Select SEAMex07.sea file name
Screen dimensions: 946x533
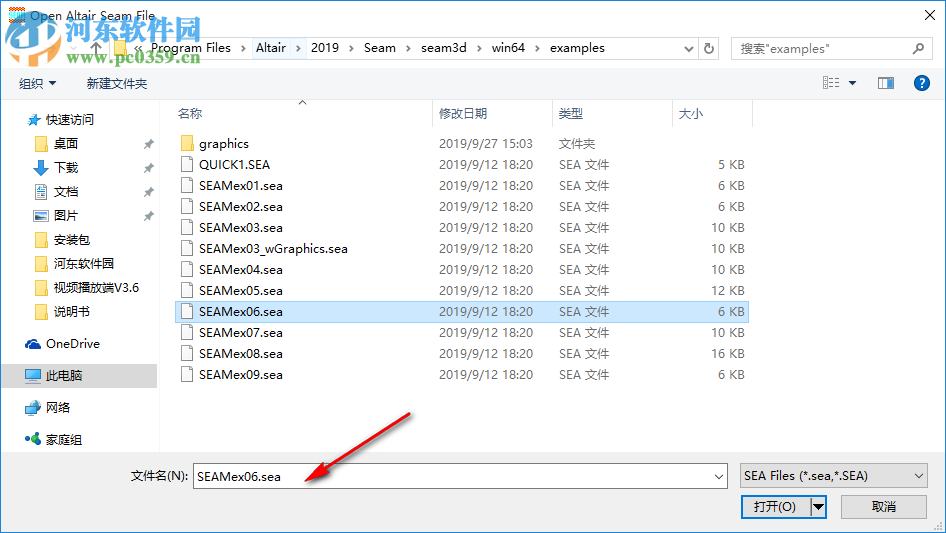click(241, 333)
